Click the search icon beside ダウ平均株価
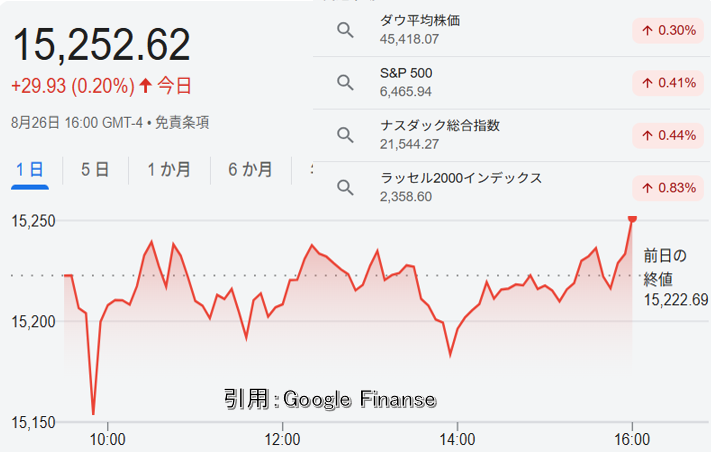This screenshot has width=711, height=452. (x=345, y=30)
